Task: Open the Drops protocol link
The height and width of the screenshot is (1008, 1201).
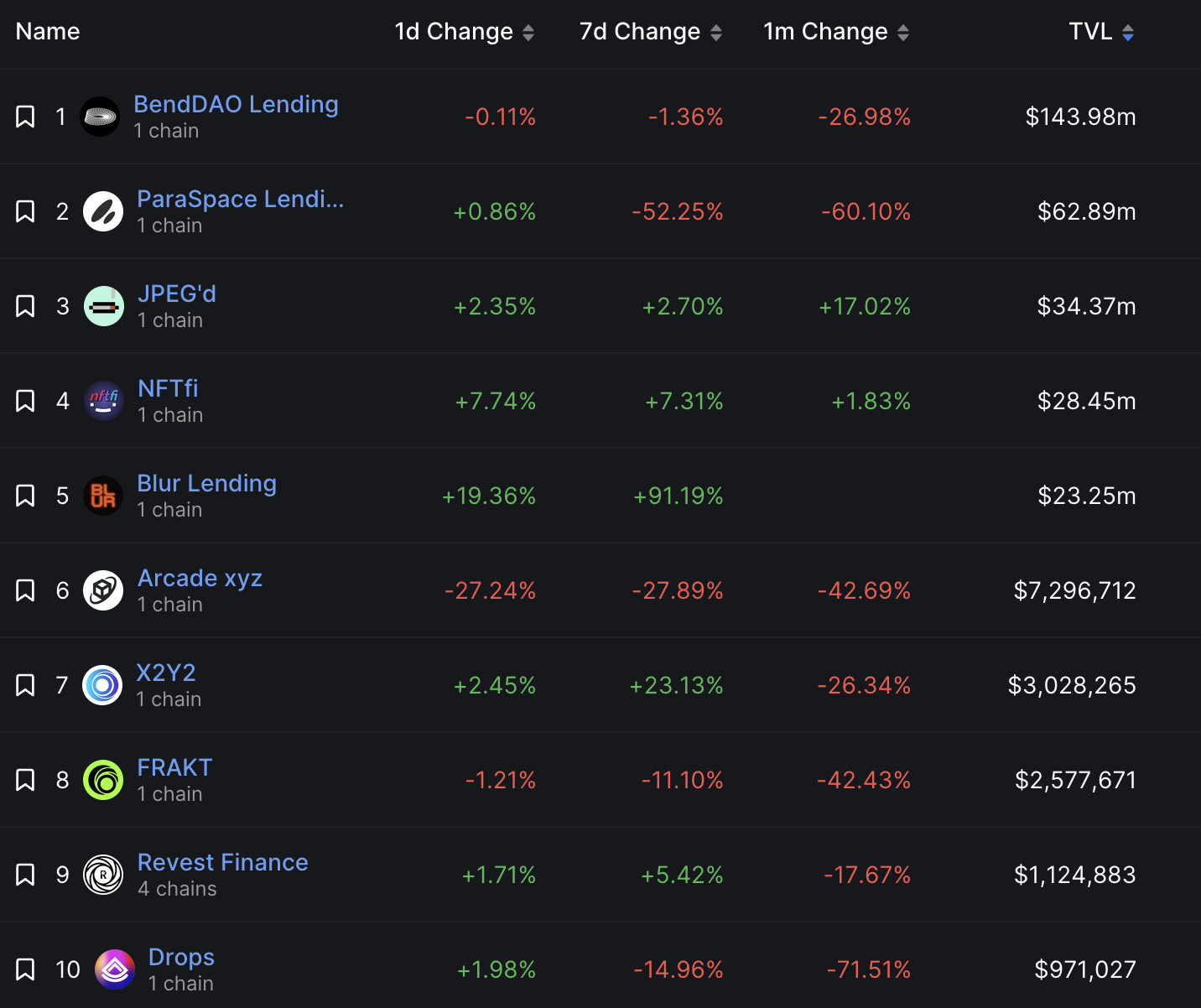Action: click(x=181, y=957)
